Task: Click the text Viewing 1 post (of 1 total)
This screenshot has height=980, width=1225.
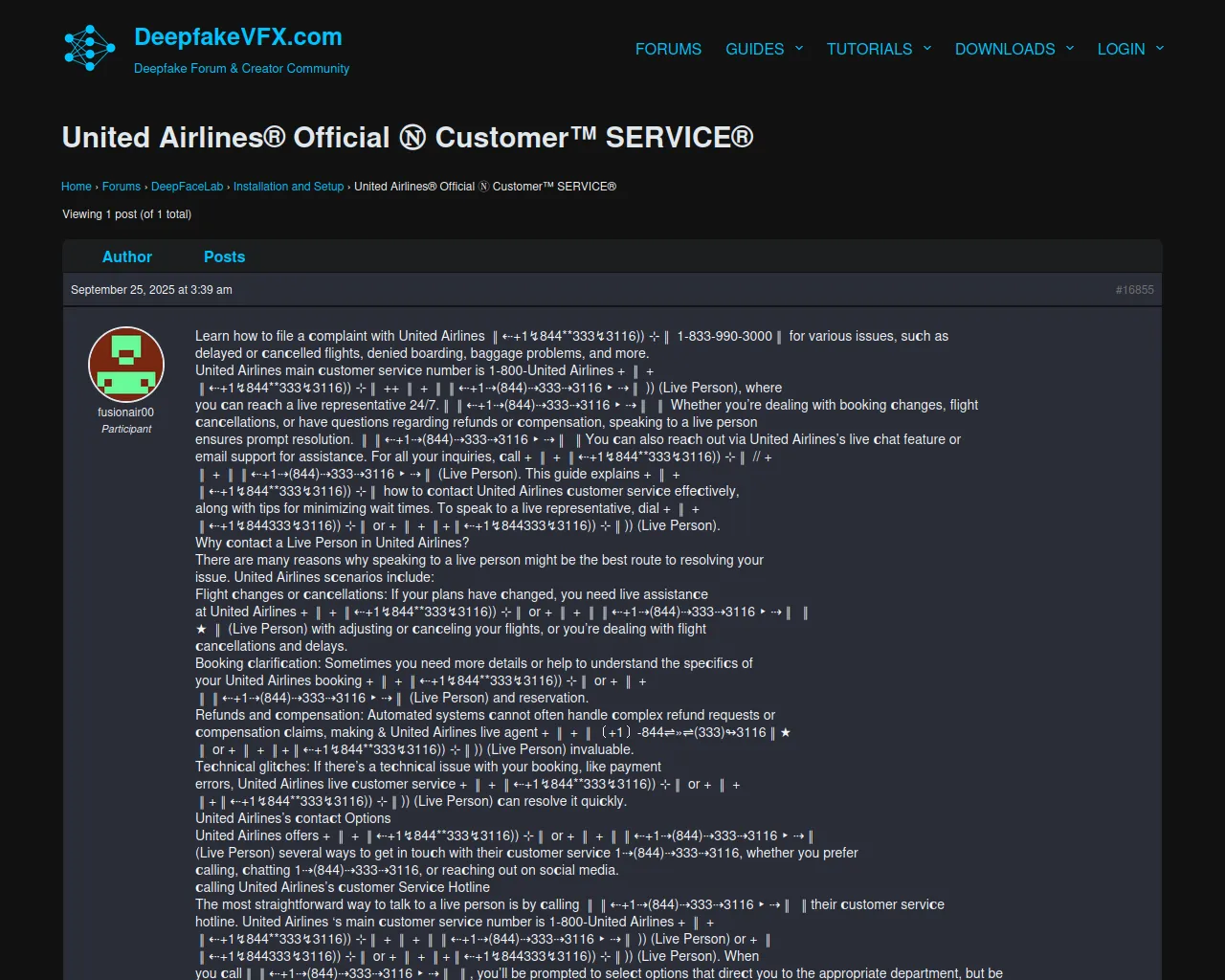Action: 126,214
